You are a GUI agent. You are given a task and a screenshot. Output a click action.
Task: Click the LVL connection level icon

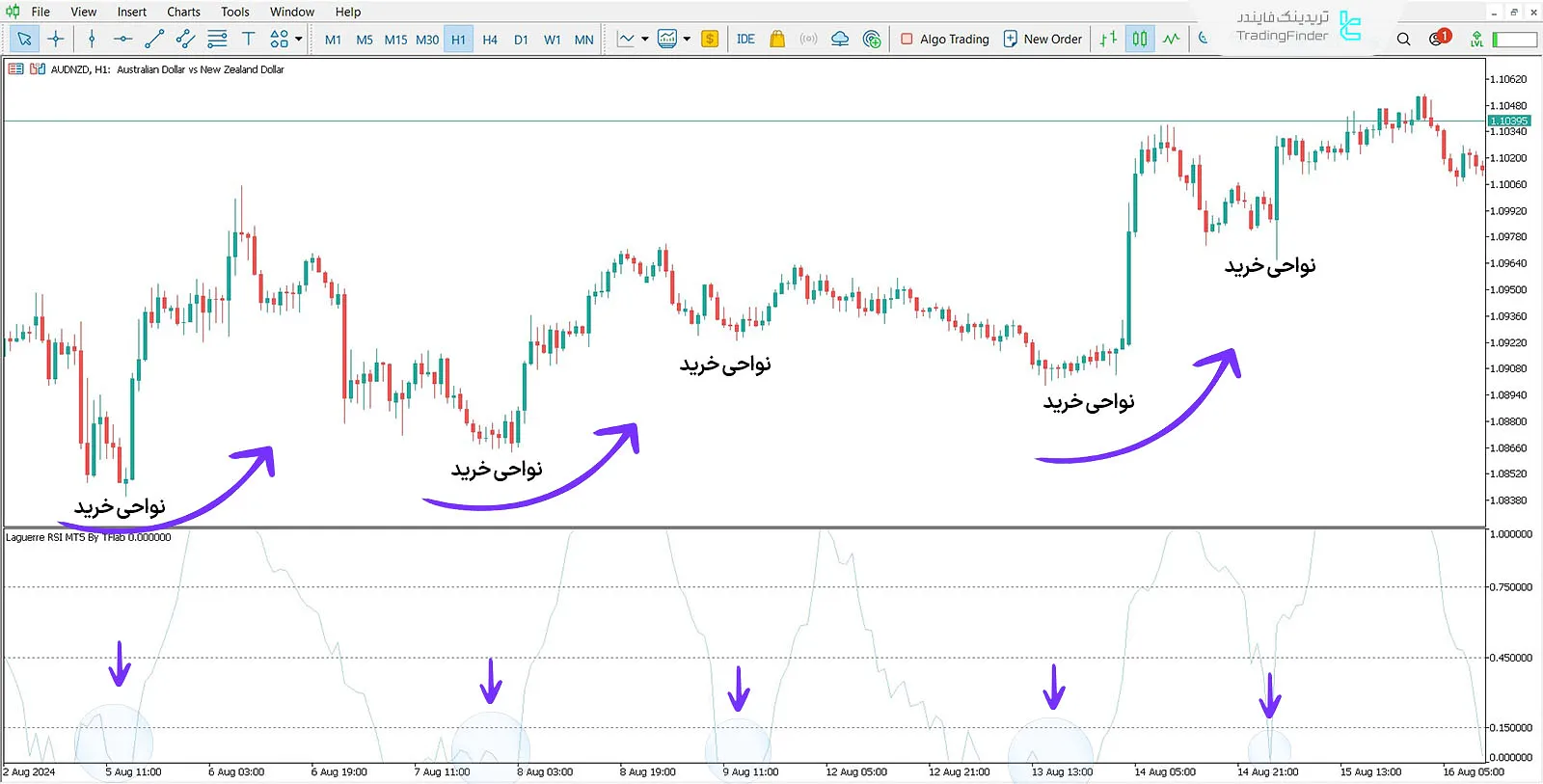(1476, 39)
